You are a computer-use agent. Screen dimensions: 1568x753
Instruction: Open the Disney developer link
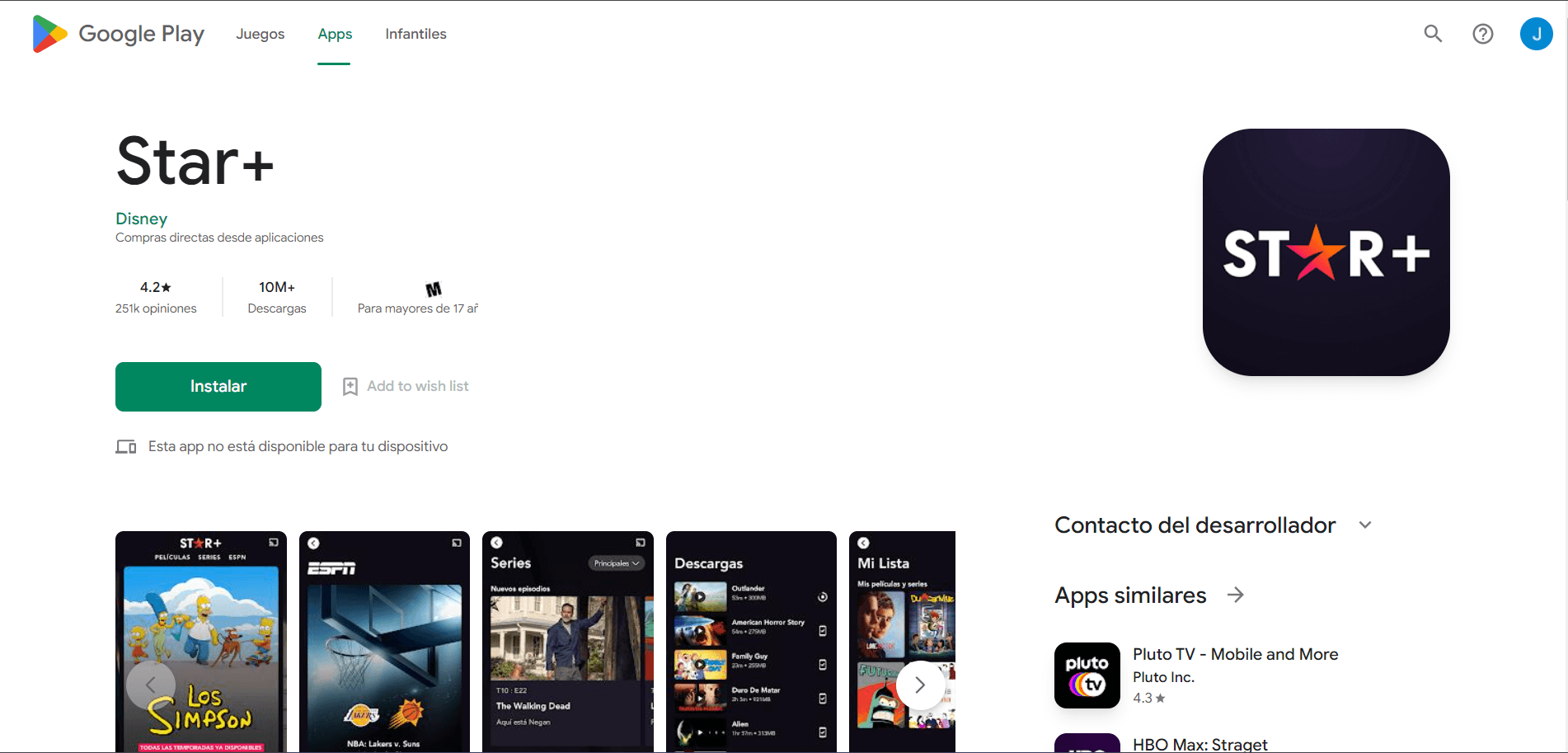coord(141,219)
